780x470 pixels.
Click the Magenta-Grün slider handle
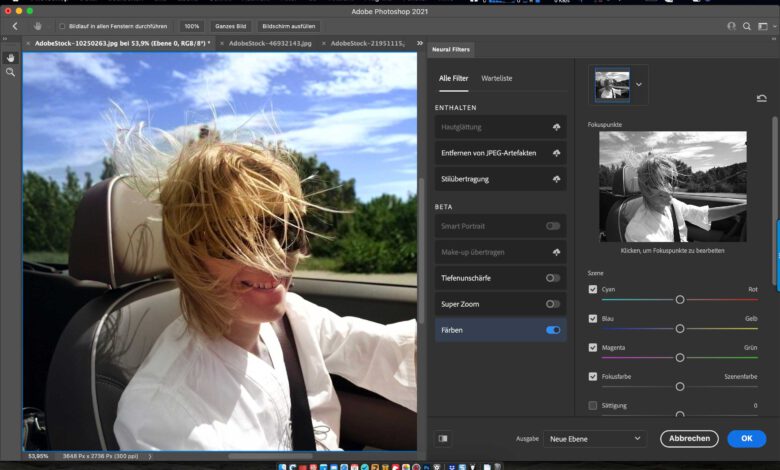coord(680,357)
